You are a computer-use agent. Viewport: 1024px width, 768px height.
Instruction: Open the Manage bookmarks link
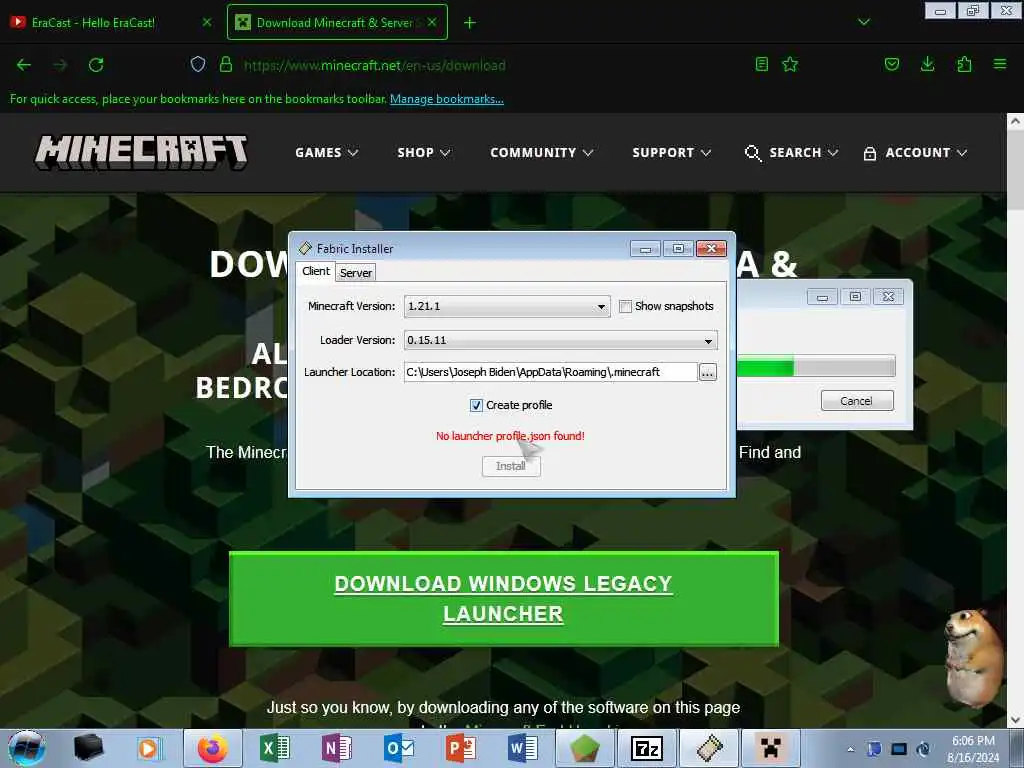[447, 99]
